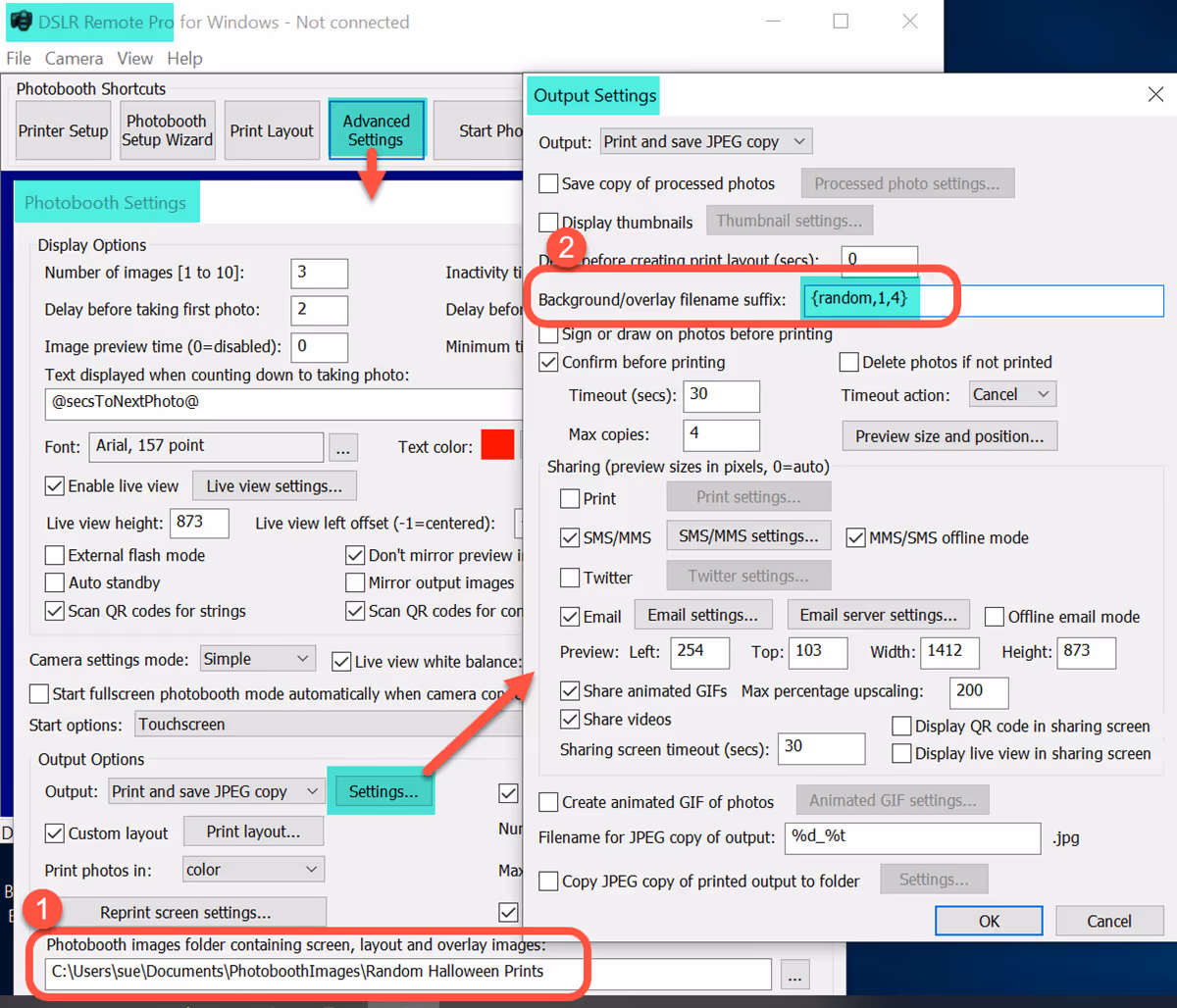This screenshot has height=1008, width=1177.
Task: Pick the red Text color swatch
Action: [497, 444]
